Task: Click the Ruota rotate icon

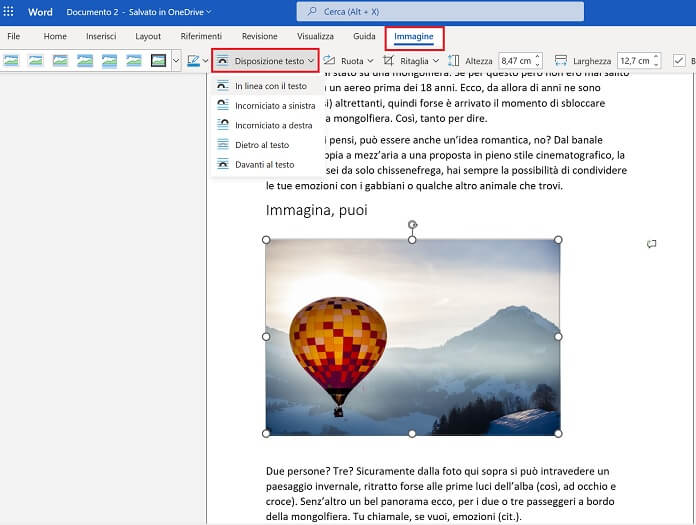Action: pyautogui.click(x=329, y=60)
